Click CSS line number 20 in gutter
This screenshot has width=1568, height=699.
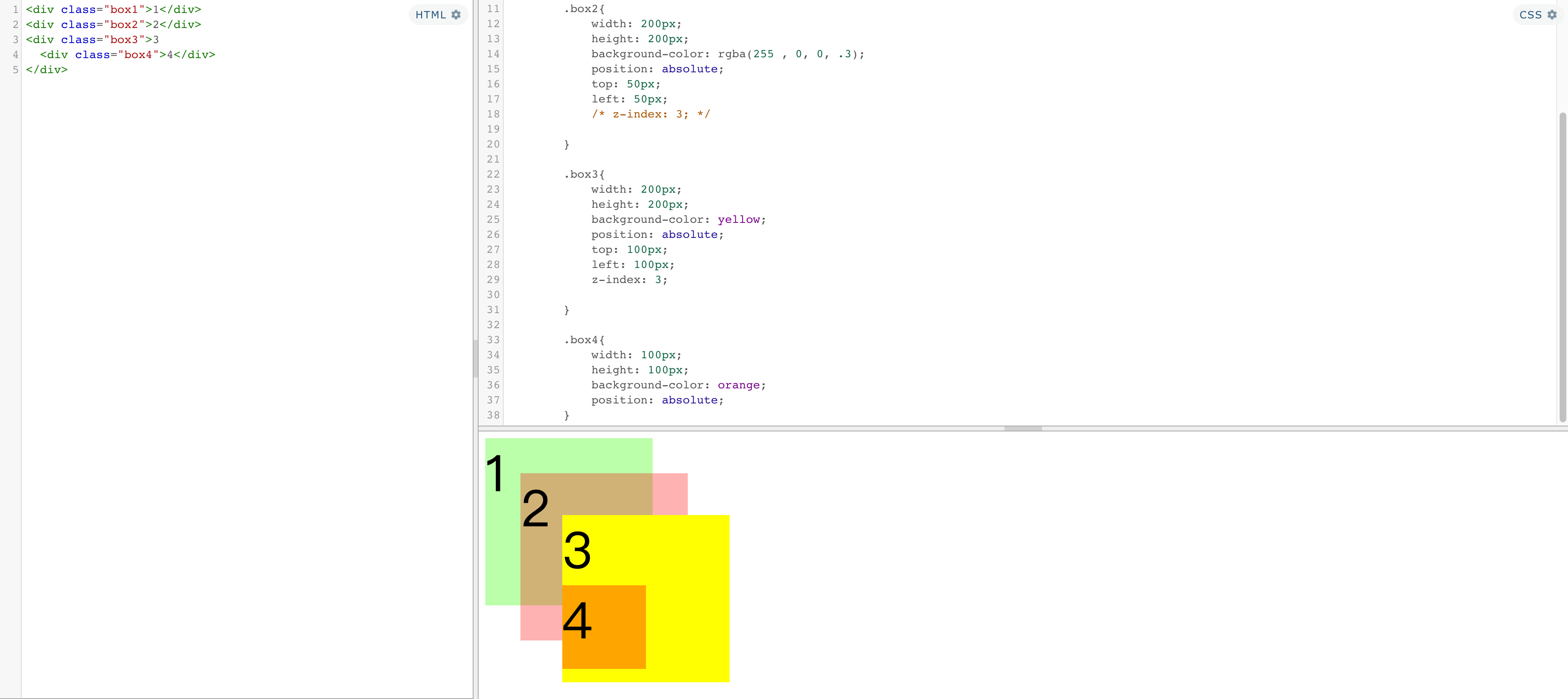[493, 144]
